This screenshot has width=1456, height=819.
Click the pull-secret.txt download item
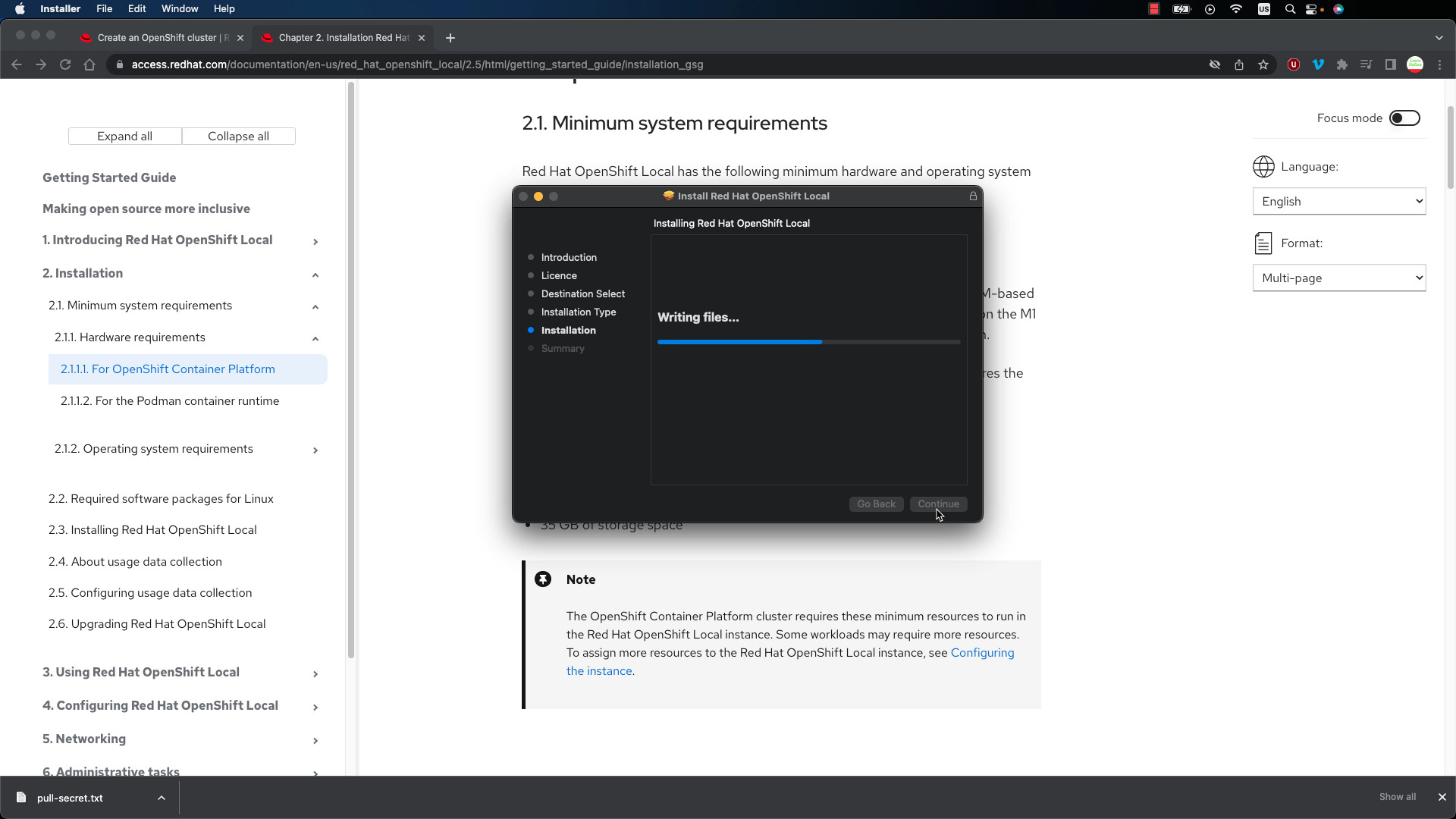pos(70,797)
